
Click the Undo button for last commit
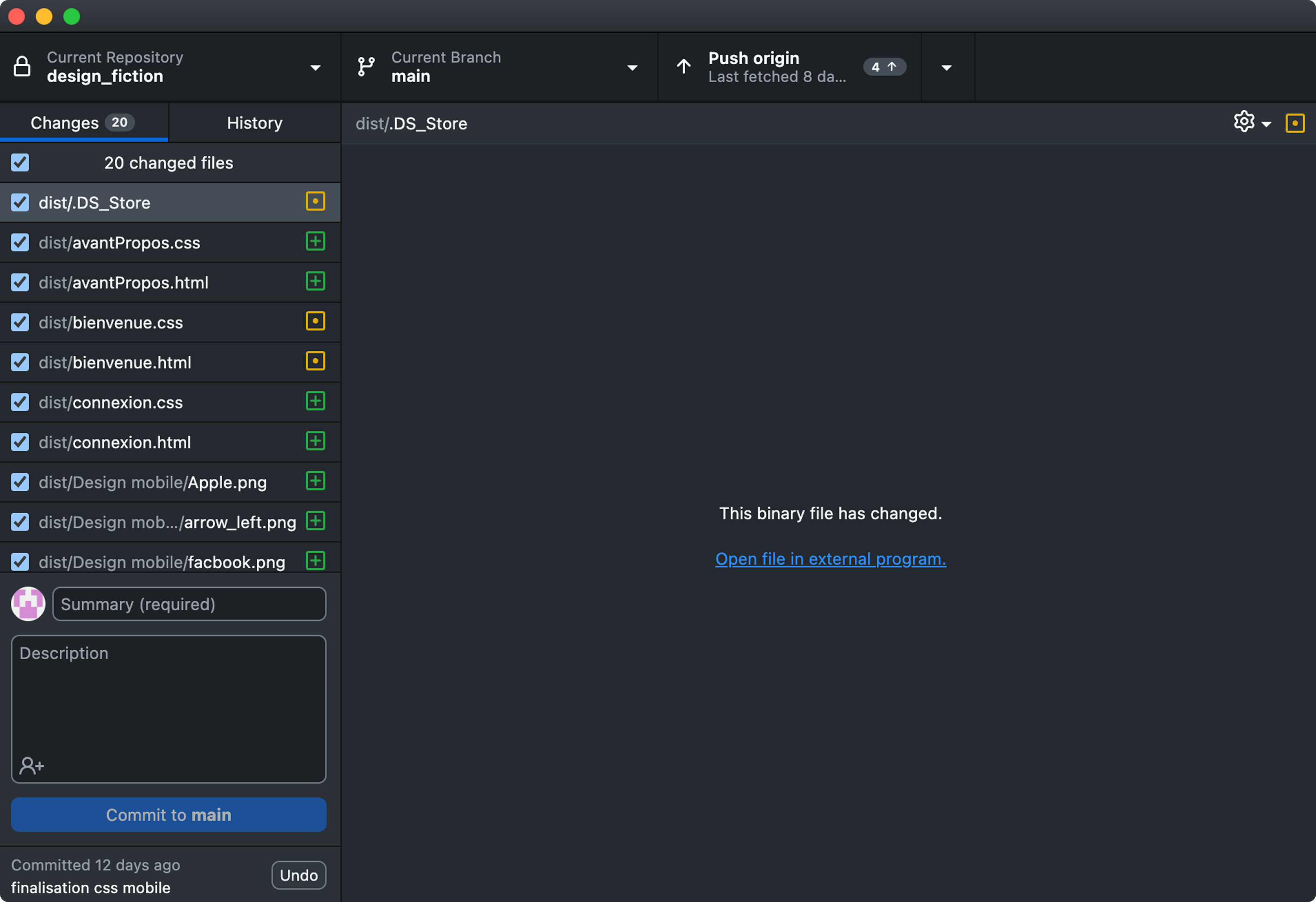pos(298,874)
